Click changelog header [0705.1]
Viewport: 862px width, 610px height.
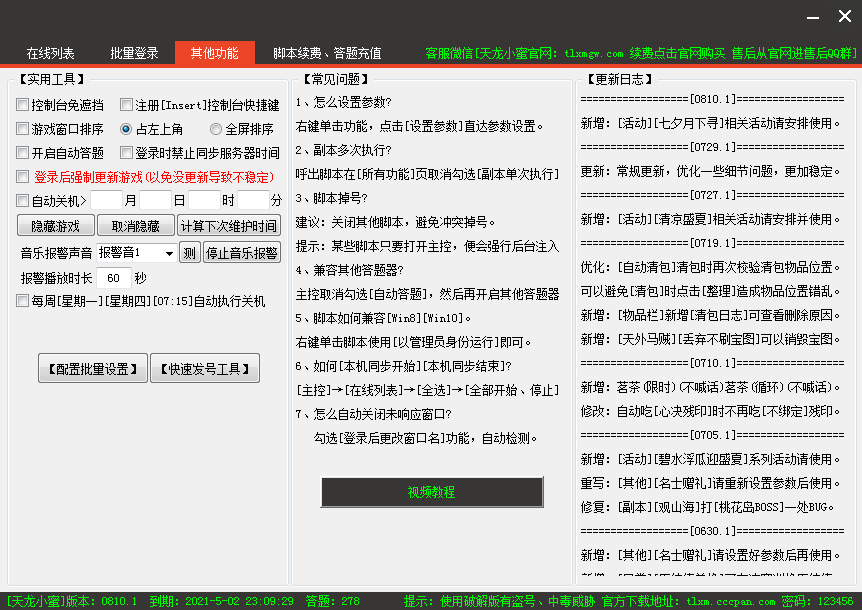pyautogui.click(x=712, y=435)
